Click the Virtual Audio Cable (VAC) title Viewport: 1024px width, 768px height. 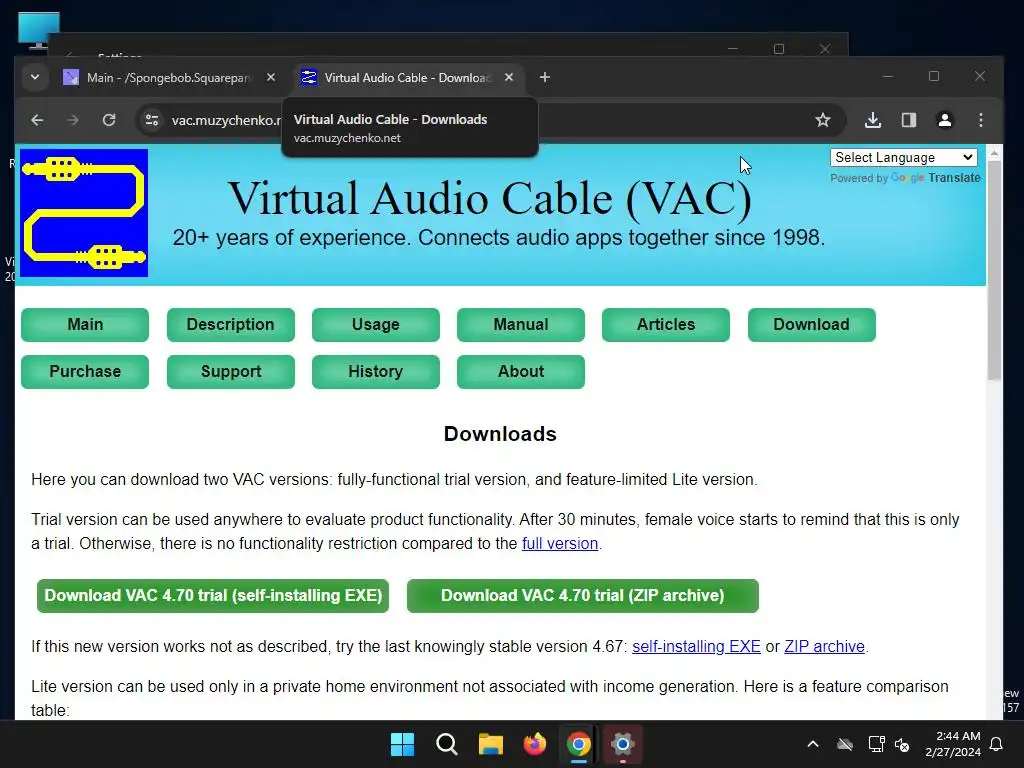pyautogui.click(x=490, y=198)
